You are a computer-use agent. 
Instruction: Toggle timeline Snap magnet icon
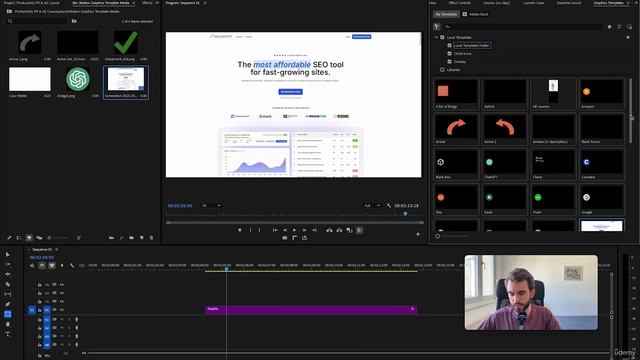42,266
